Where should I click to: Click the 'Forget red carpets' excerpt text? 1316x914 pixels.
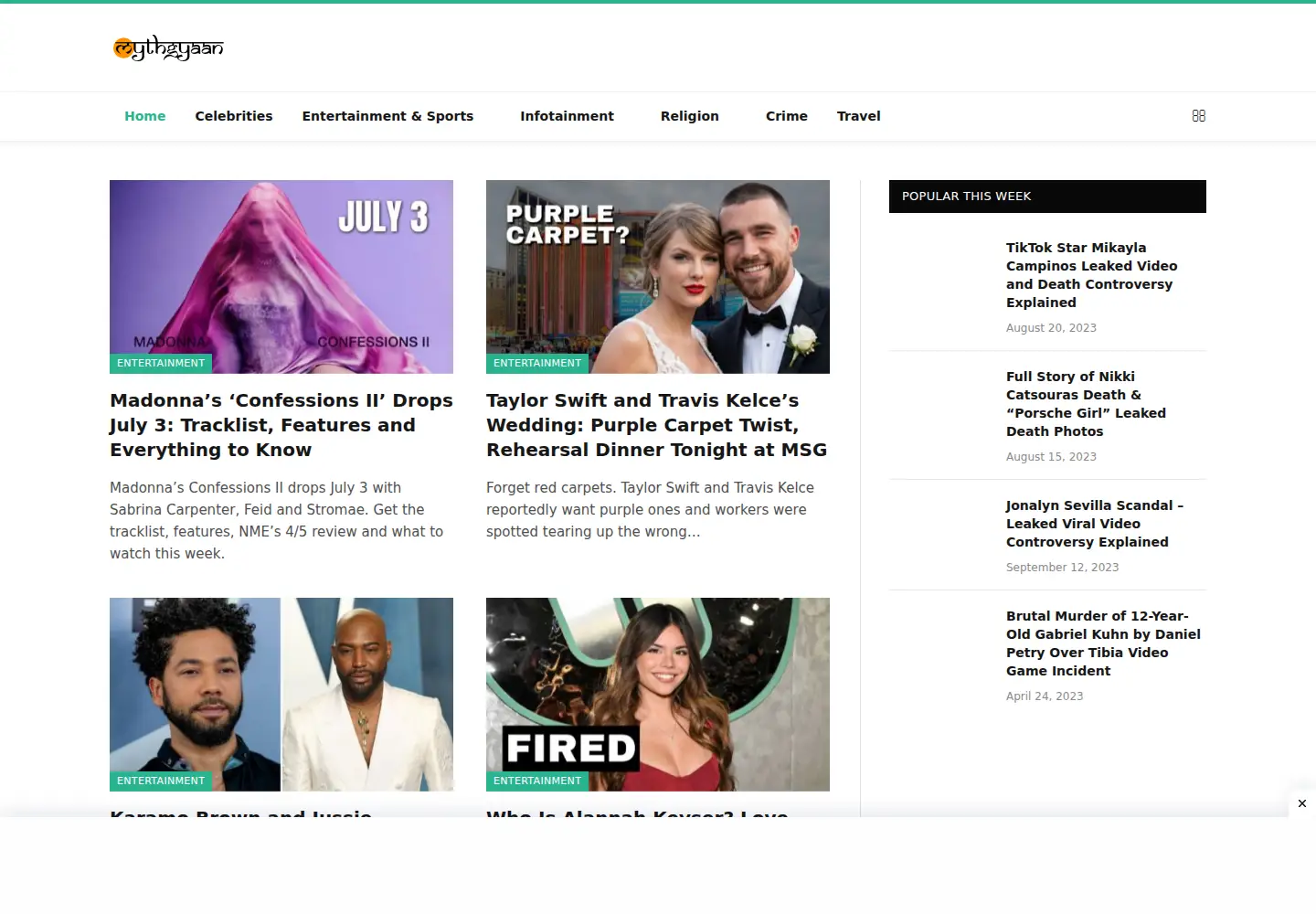[651, 510]
